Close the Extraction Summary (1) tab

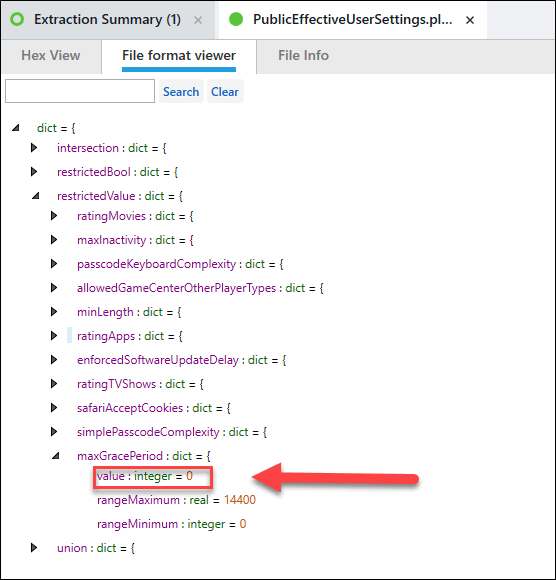pos(198,20)
